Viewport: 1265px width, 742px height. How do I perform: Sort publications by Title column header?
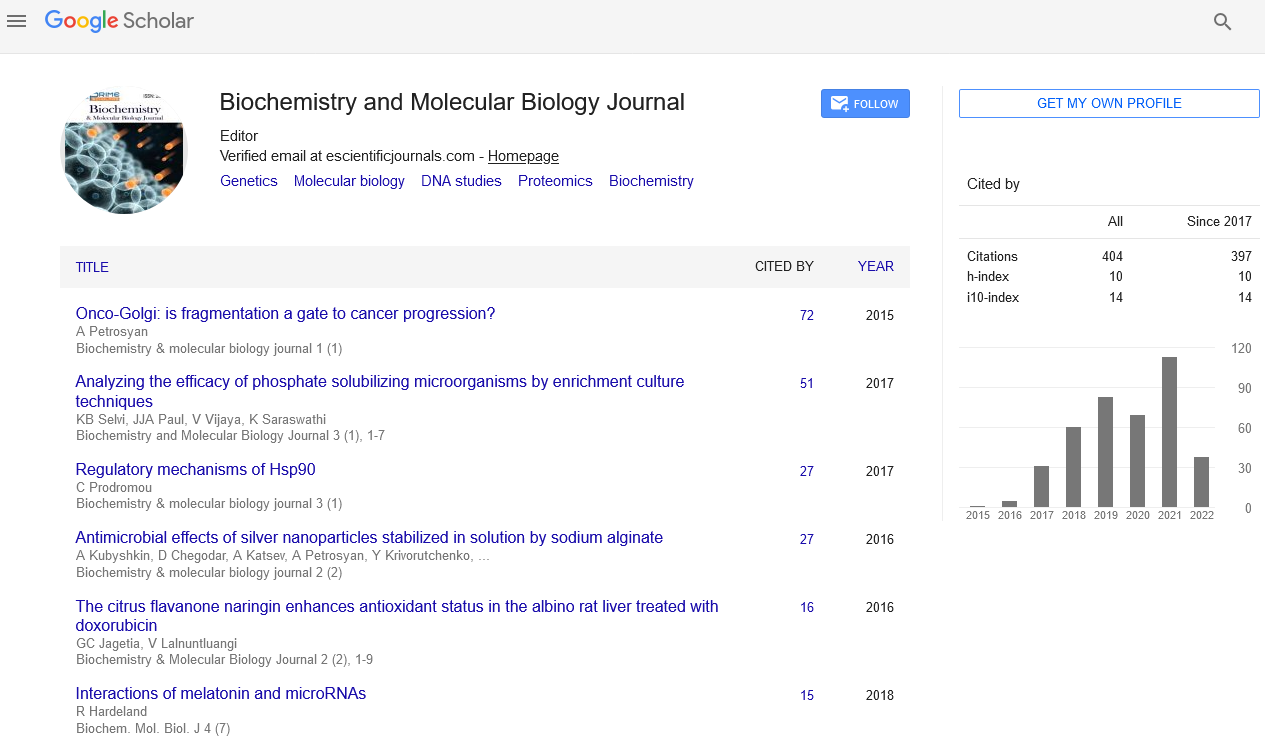click(x=92, y=267)
